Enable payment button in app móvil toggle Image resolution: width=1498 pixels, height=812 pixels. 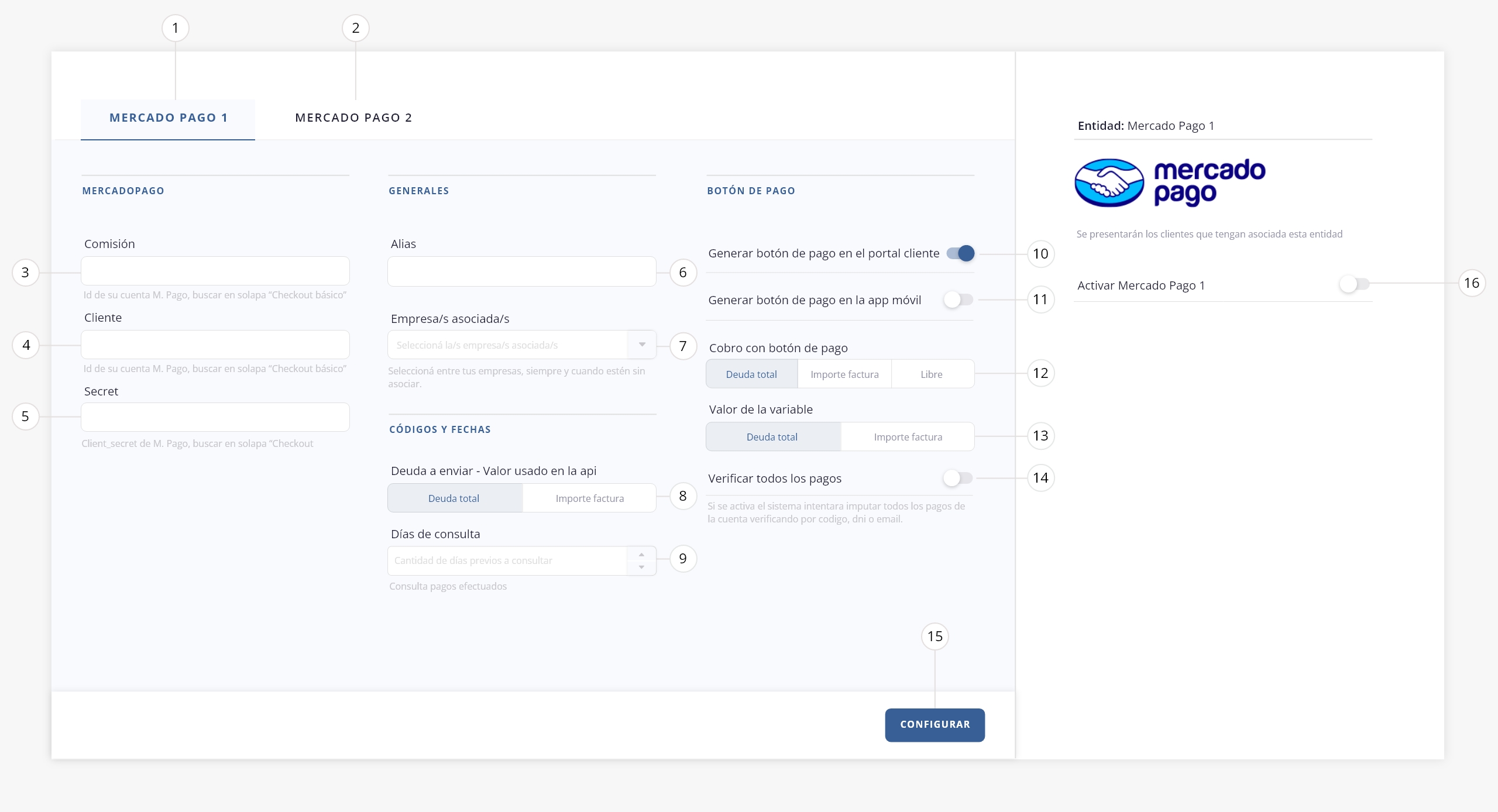(x=957, y=300)
